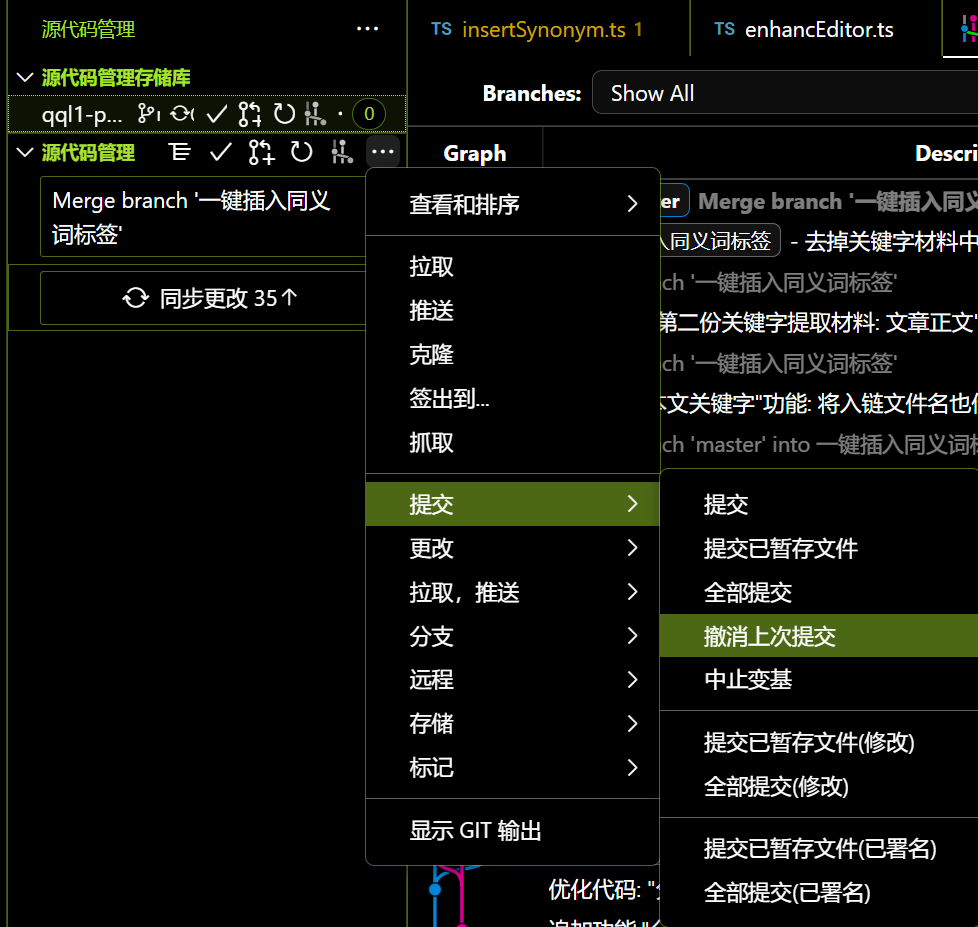
Task: Click 显示 GIT 输出 menu item
Action: pos(476,831)
